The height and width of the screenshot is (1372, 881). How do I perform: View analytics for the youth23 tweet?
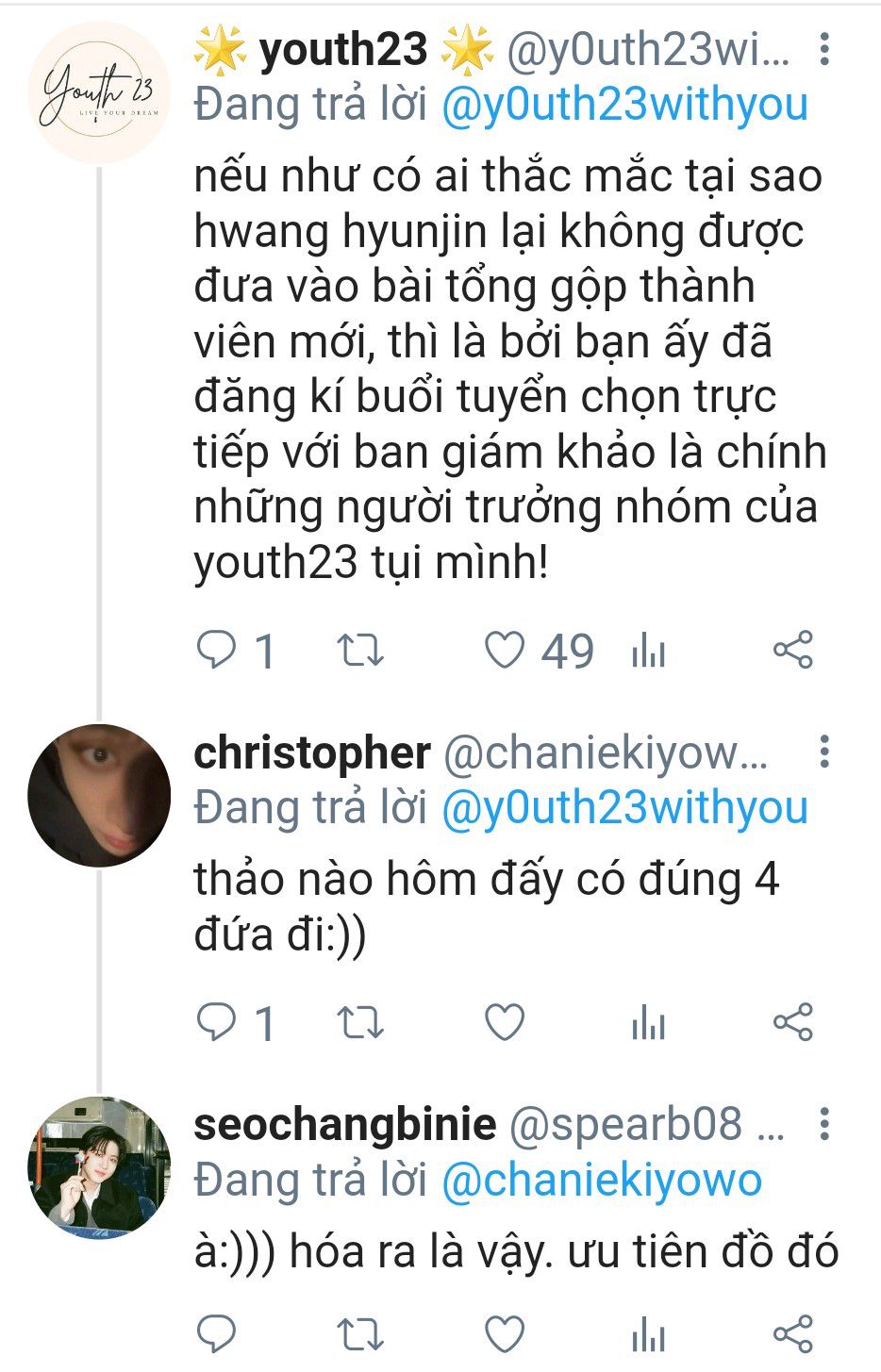click(x=648, y=650)
